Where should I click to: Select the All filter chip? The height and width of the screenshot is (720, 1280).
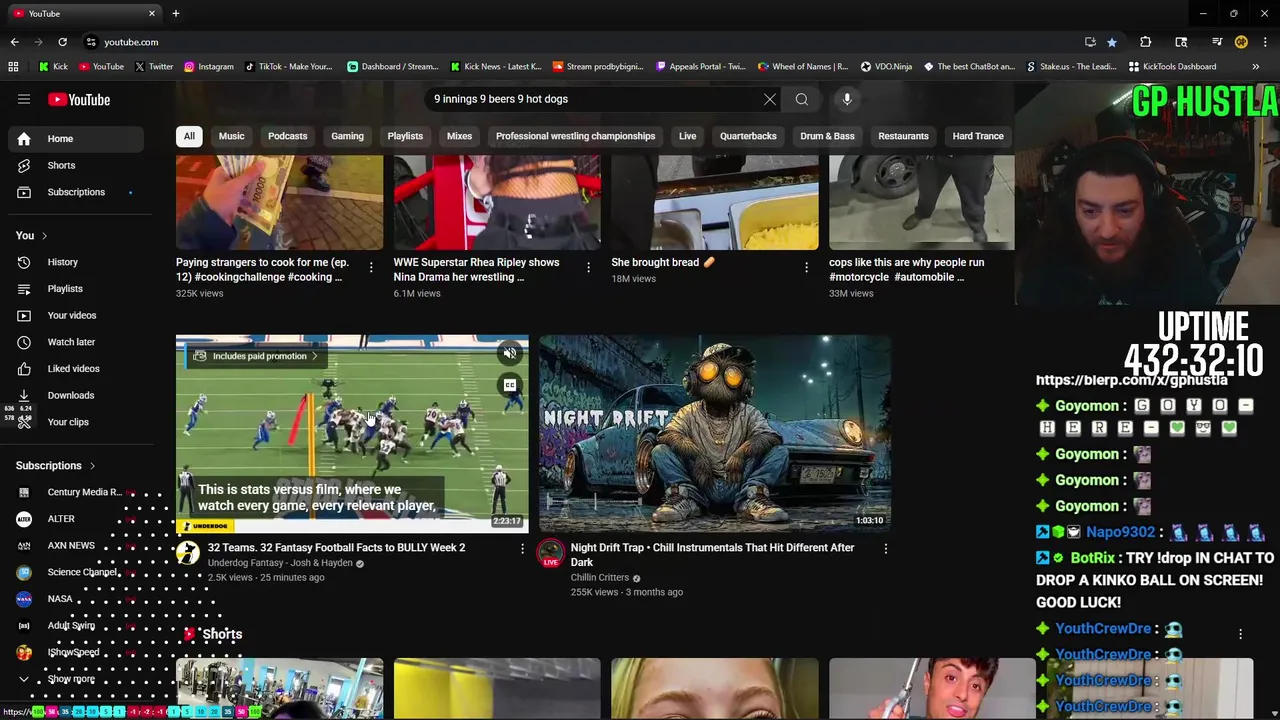[x=189, y=136]
